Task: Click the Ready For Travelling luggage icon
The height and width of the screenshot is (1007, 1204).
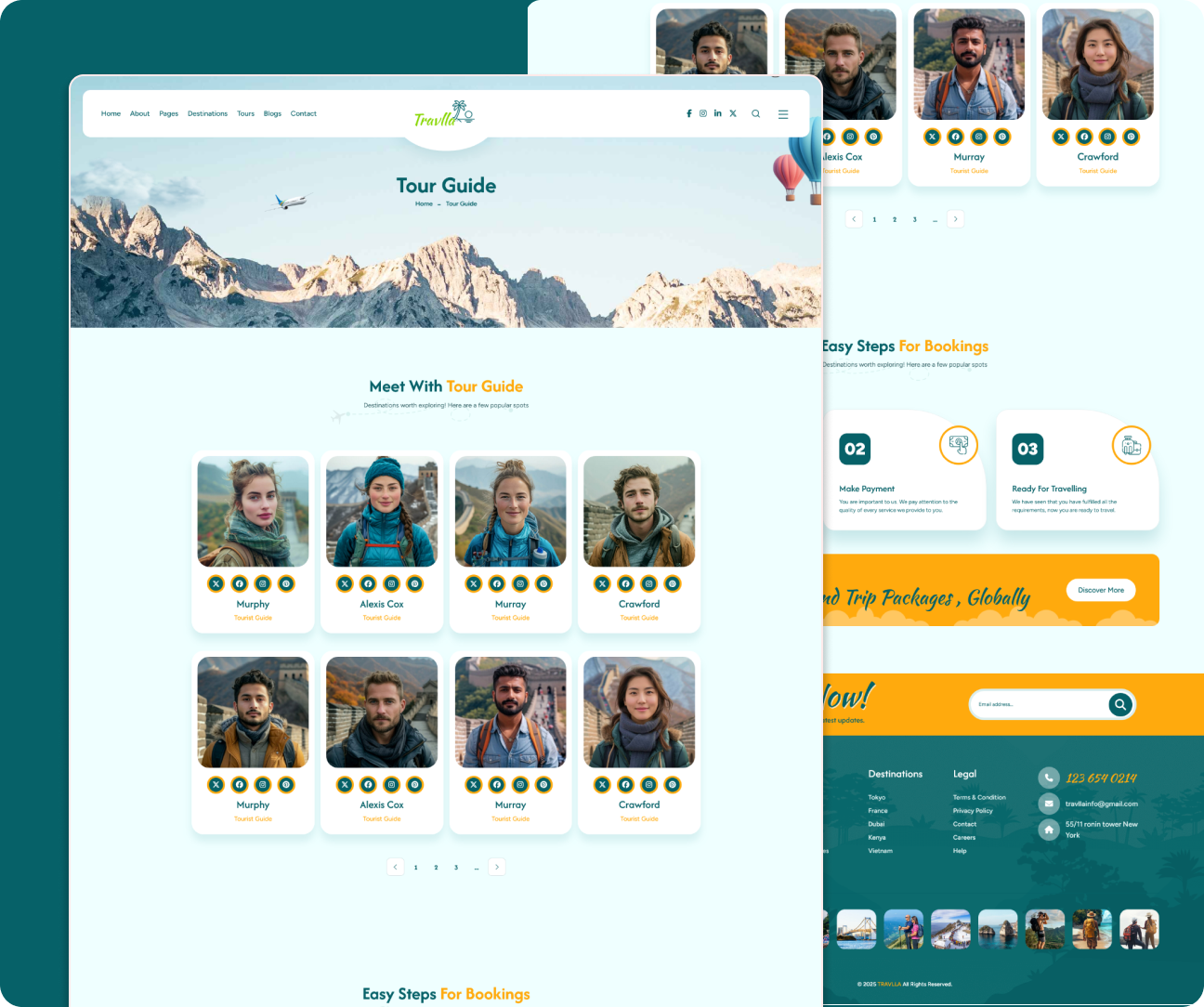Action: 1131,446
